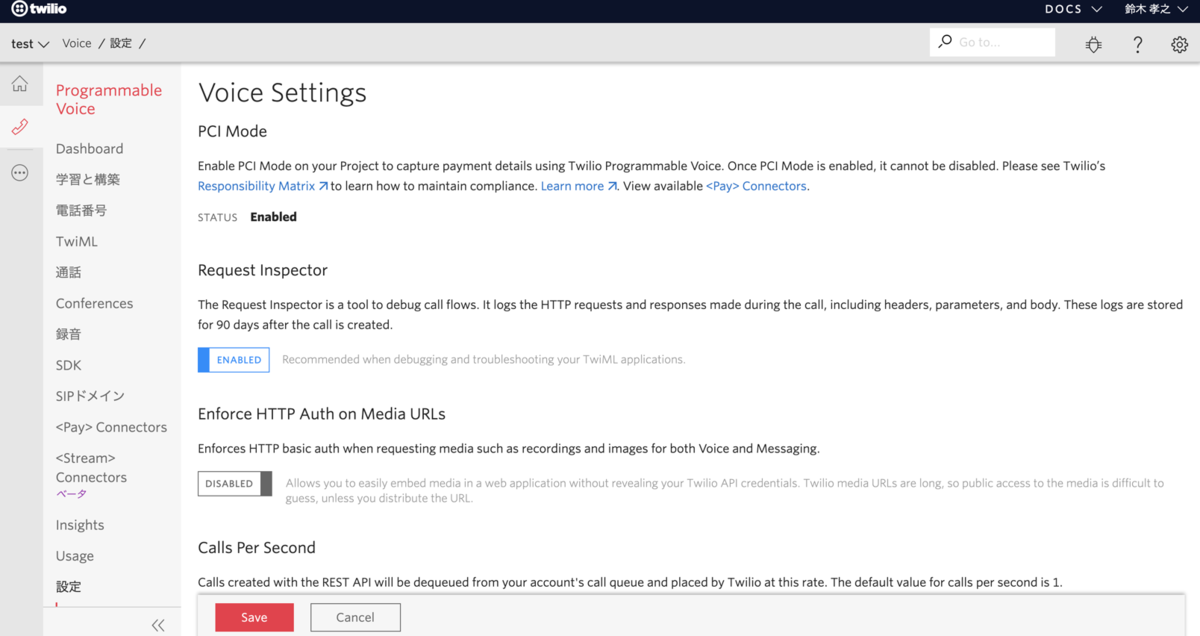Open 通話 in the sidebar
Image resolution: width=1200 pixels, height=636 pixels.
click(x=69, y=273)
